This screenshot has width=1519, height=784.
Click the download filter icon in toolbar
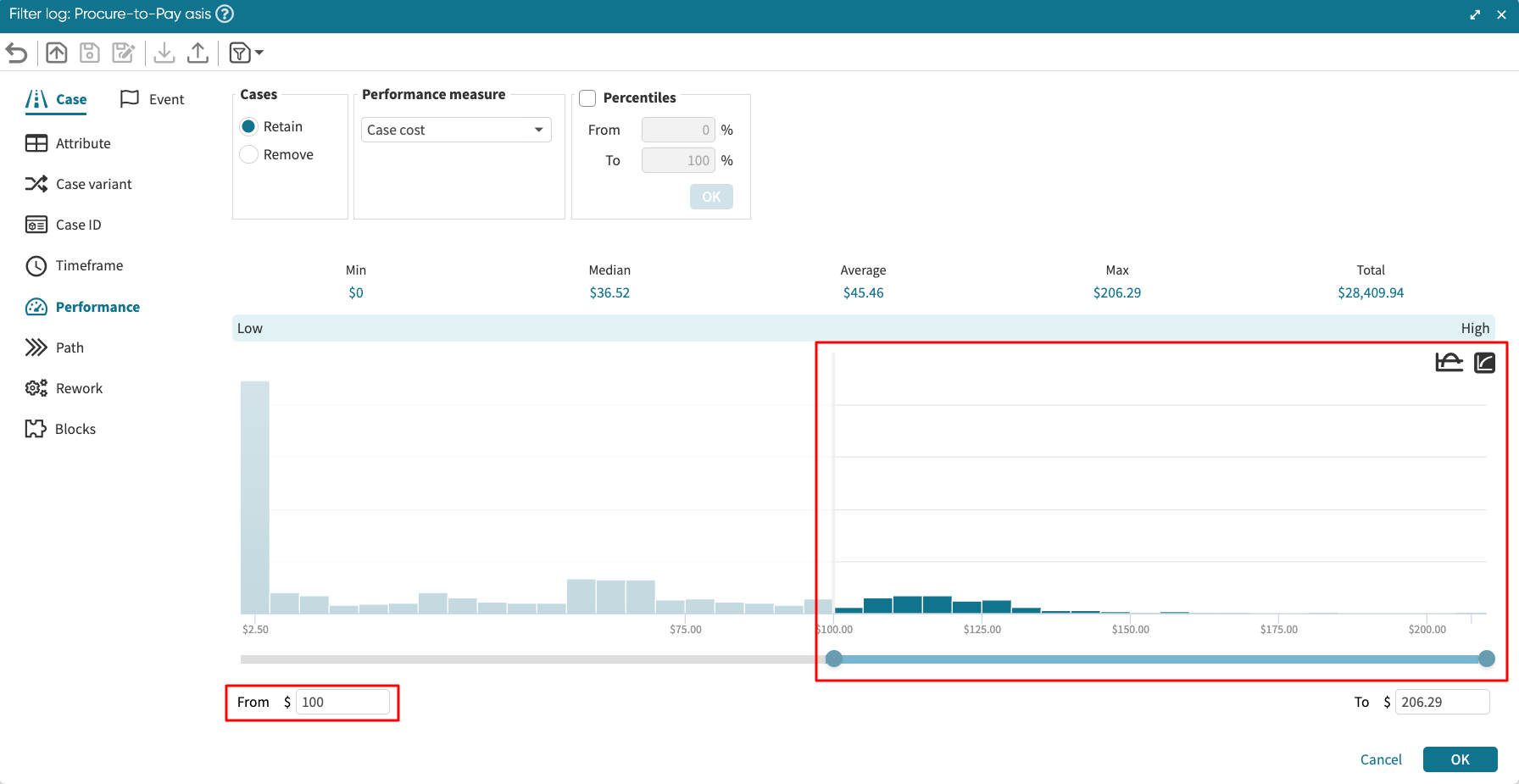(164, 53)
